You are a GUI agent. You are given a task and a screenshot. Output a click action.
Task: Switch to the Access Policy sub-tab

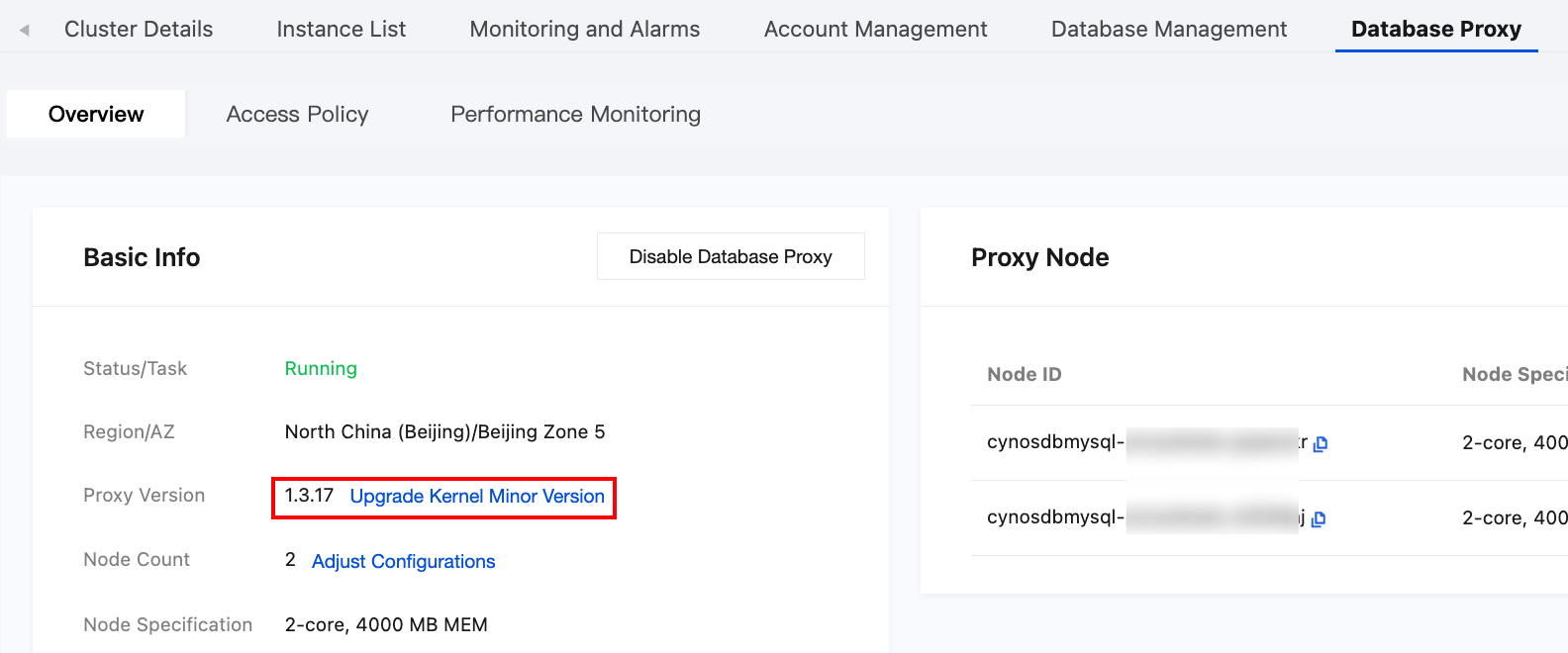coord(297,115)
